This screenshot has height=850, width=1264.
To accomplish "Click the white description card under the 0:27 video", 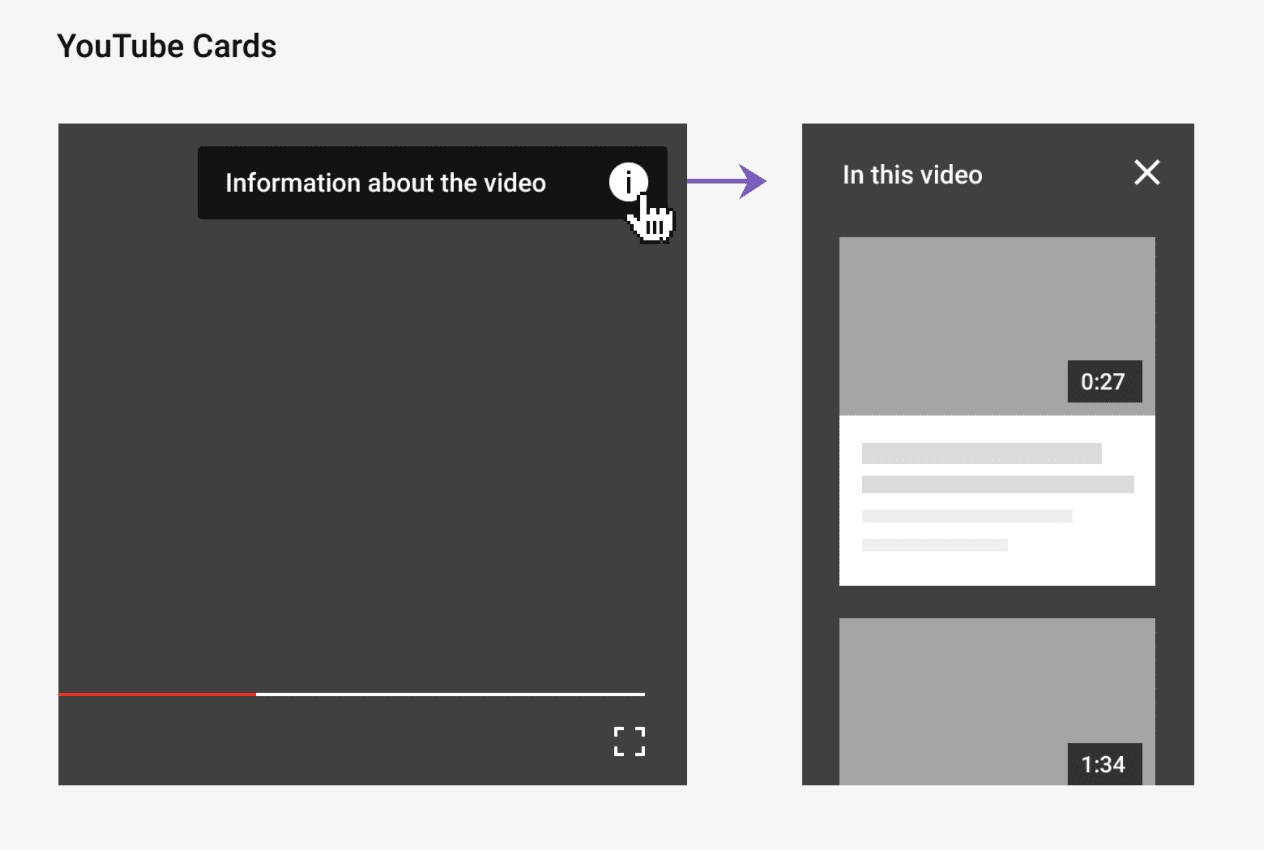I will 997,500.
